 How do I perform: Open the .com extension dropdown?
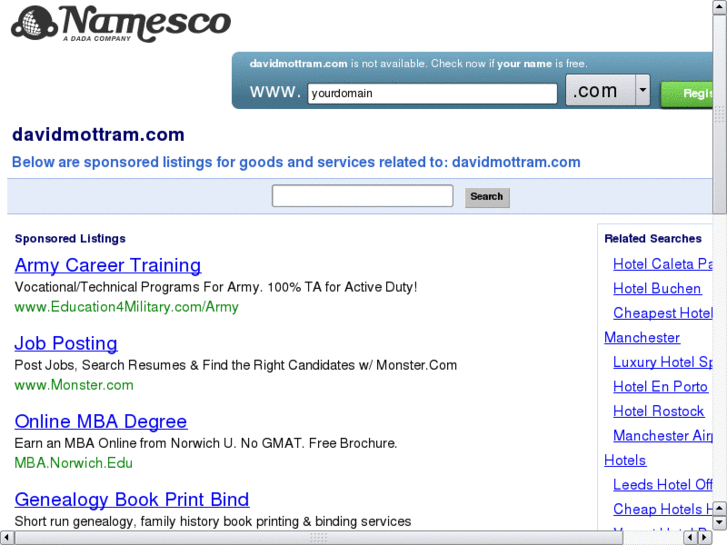tap(608, 90)
